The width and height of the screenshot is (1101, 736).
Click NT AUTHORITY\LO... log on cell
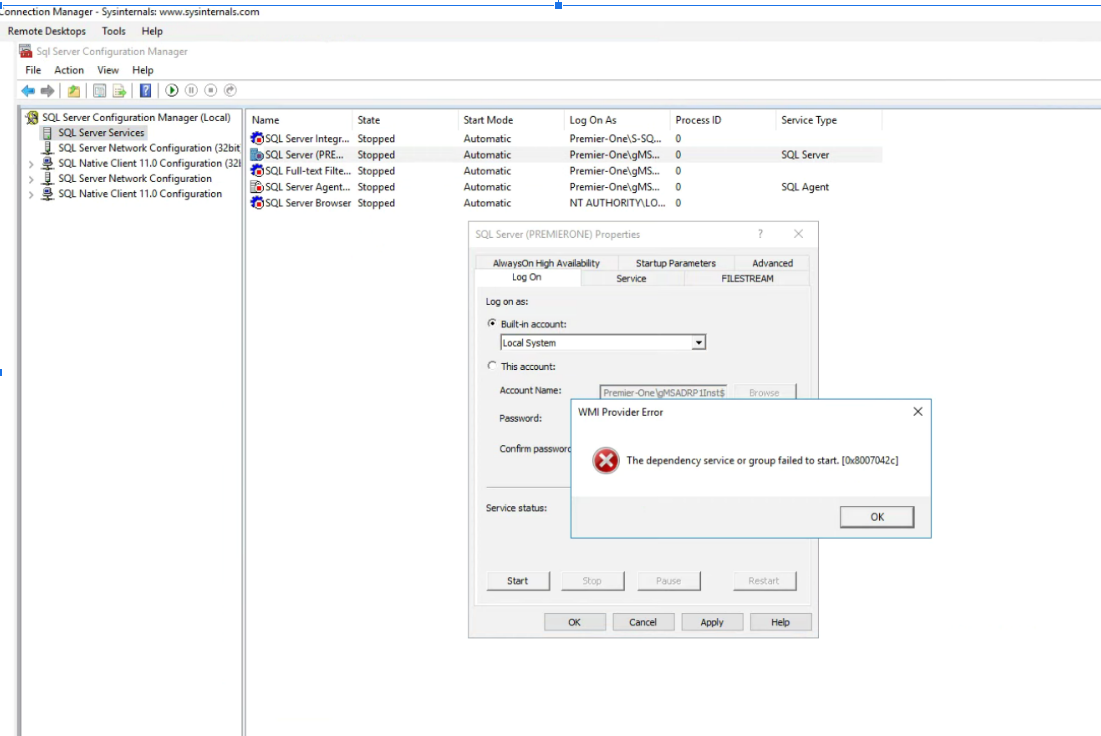click(617, 203)
